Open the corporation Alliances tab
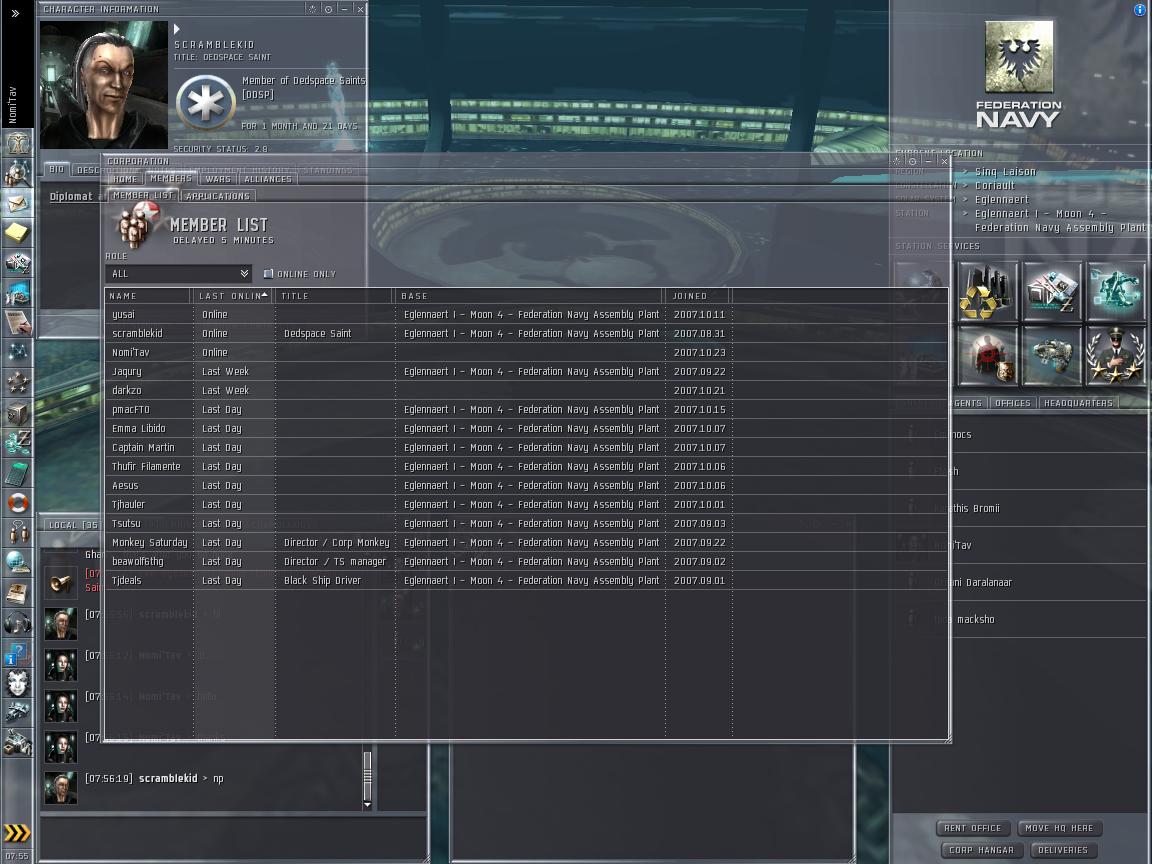This screenshot has height=864, width=1152. (x=268, y=179)
